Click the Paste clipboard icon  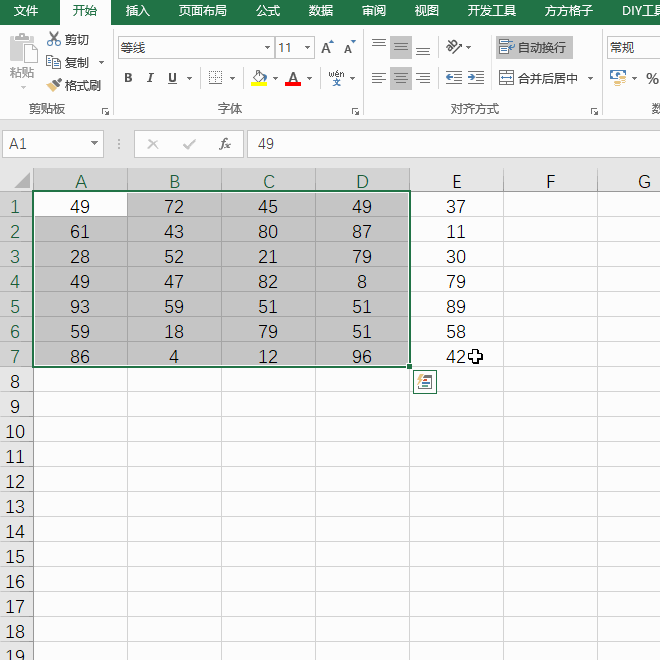click(23, 48)
